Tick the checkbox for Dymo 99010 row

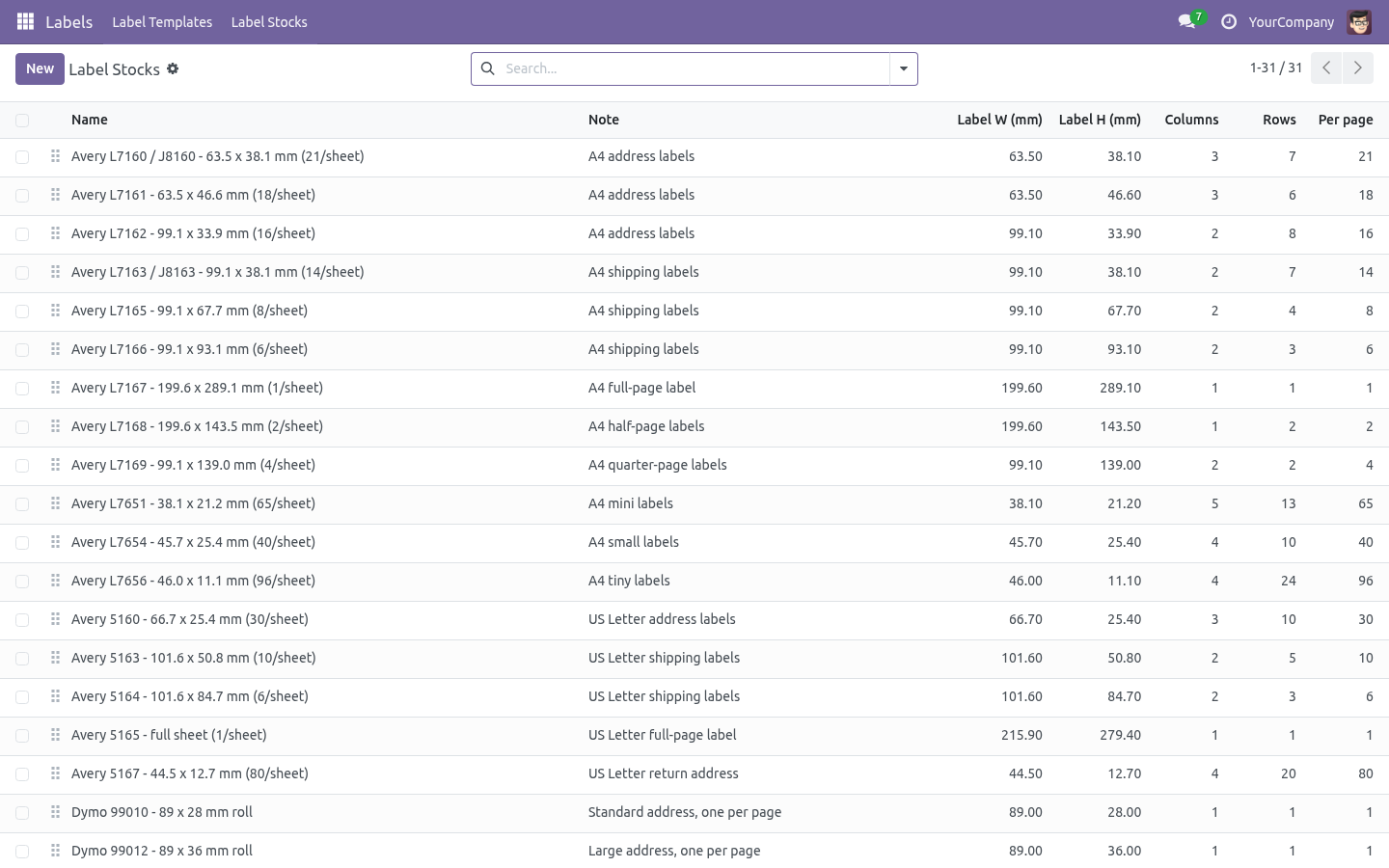[x=22, y=813]
